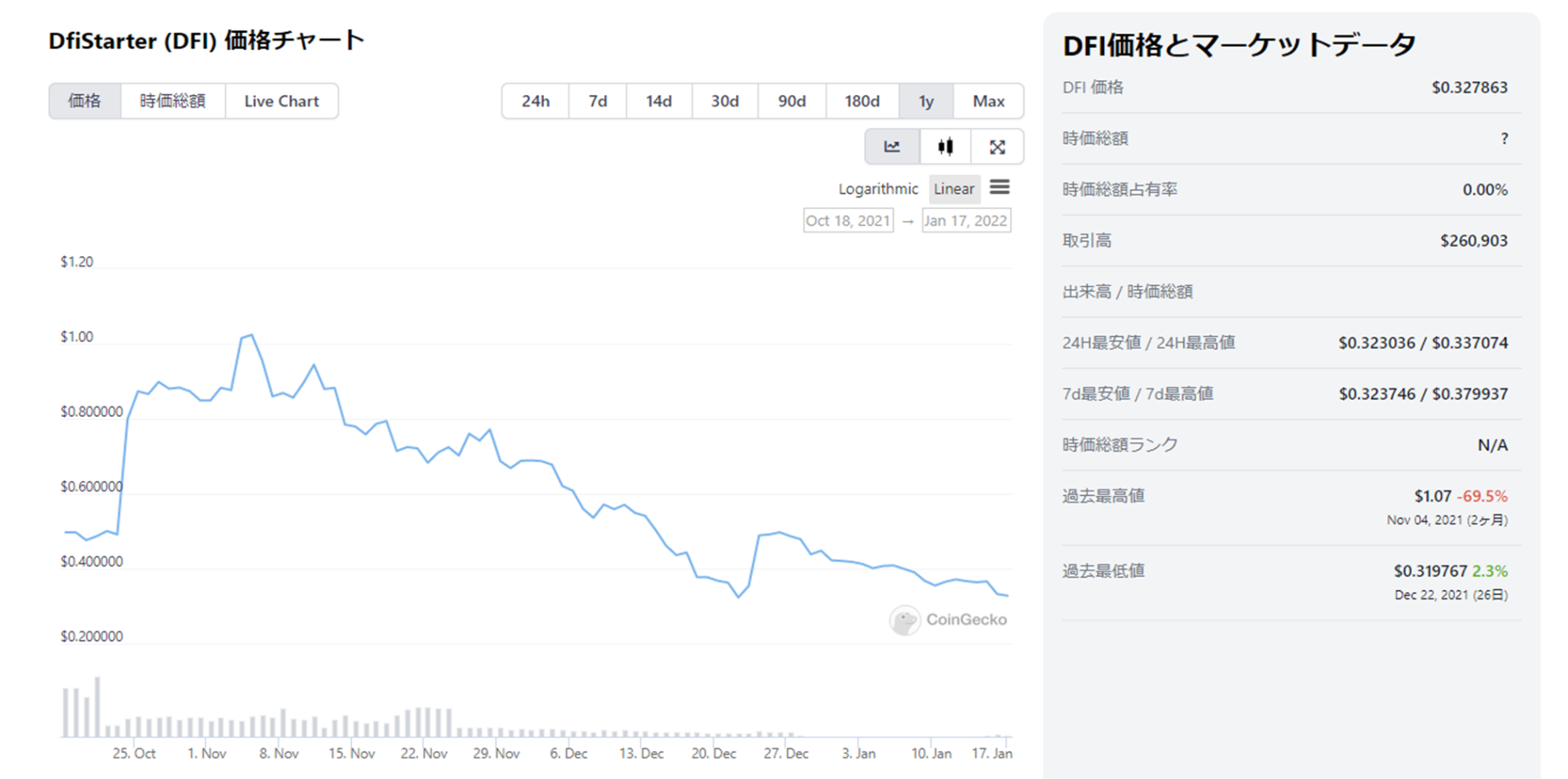Set chart range to Max
This screenshot has width=1568, height=779.
989,101
